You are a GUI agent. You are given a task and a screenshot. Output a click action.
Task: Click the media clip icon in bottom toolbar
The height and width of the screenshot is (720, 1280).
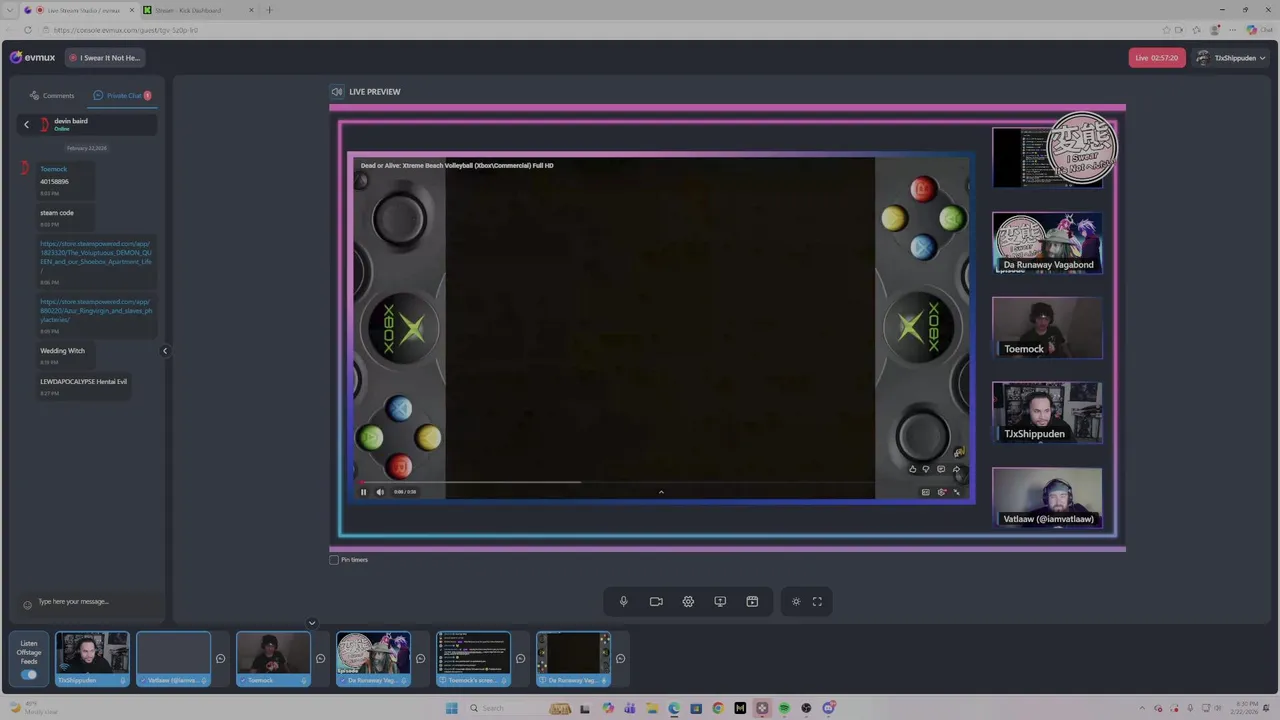(x=752, y=601)
